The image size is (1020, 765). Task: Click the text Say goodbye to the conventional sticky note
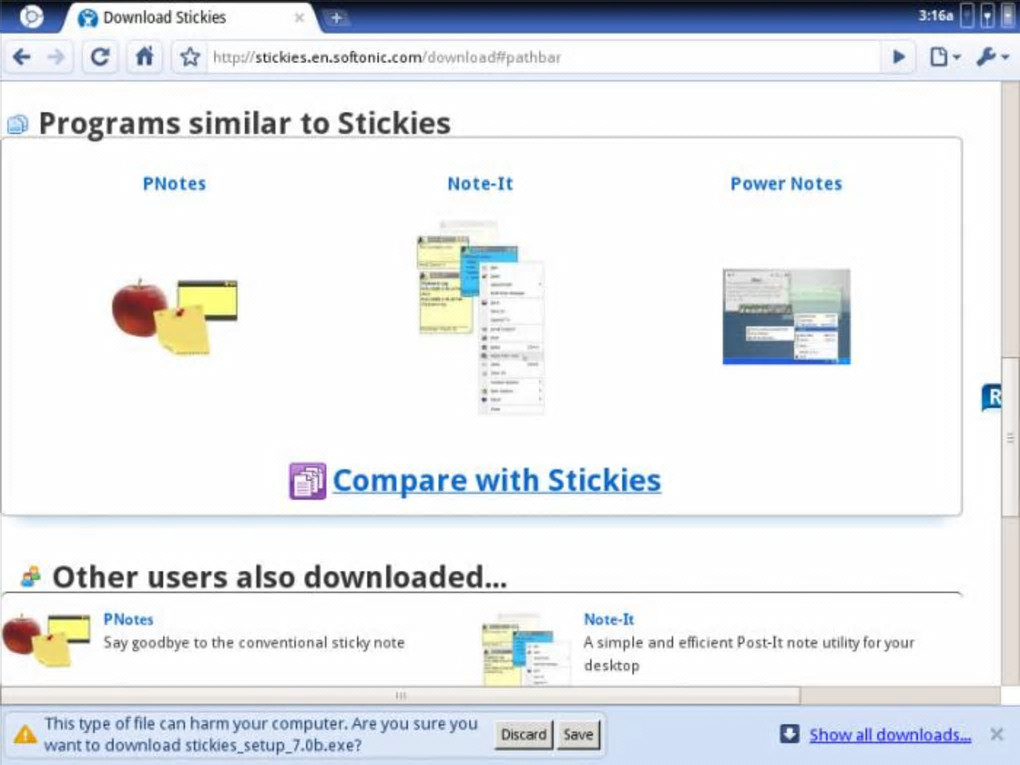point(254,643)
